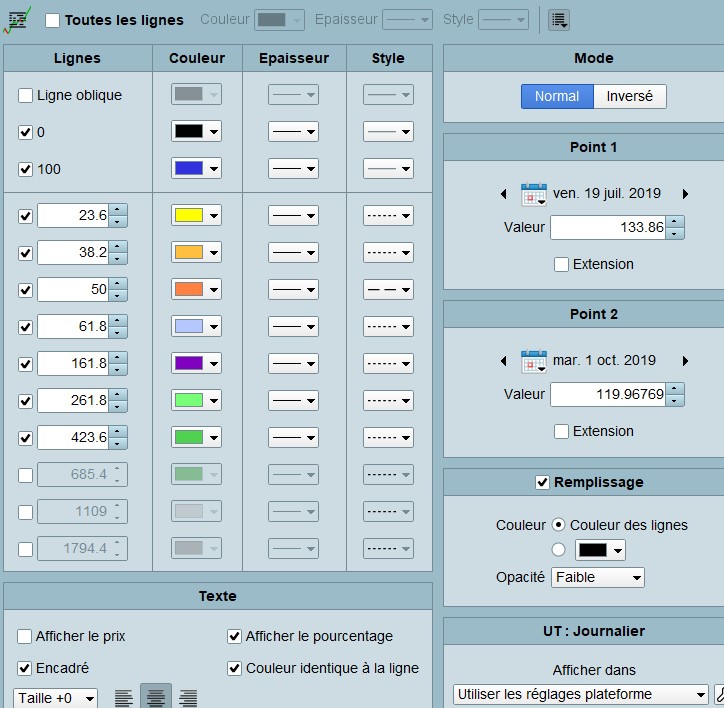Open Point 1 calendar date picker
Image resolution: width=724 pixels, height=708 pixels.
coord(534,194)
